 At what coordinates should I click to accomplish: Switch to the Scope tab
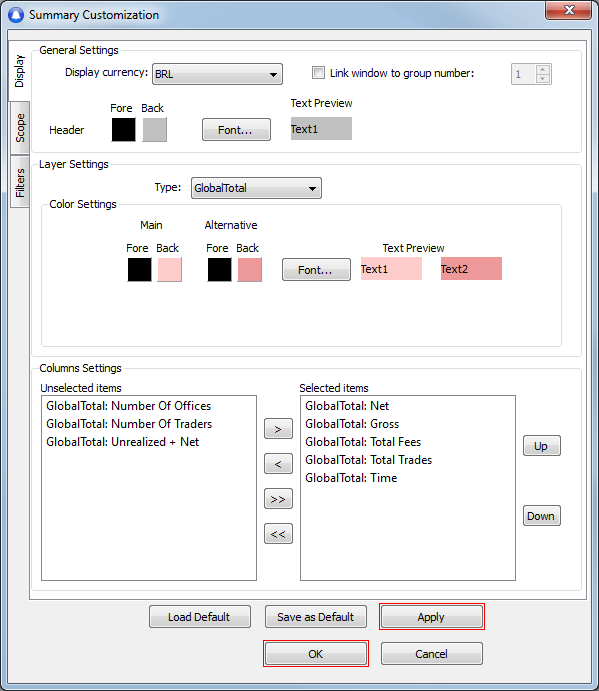click(19, 128)
